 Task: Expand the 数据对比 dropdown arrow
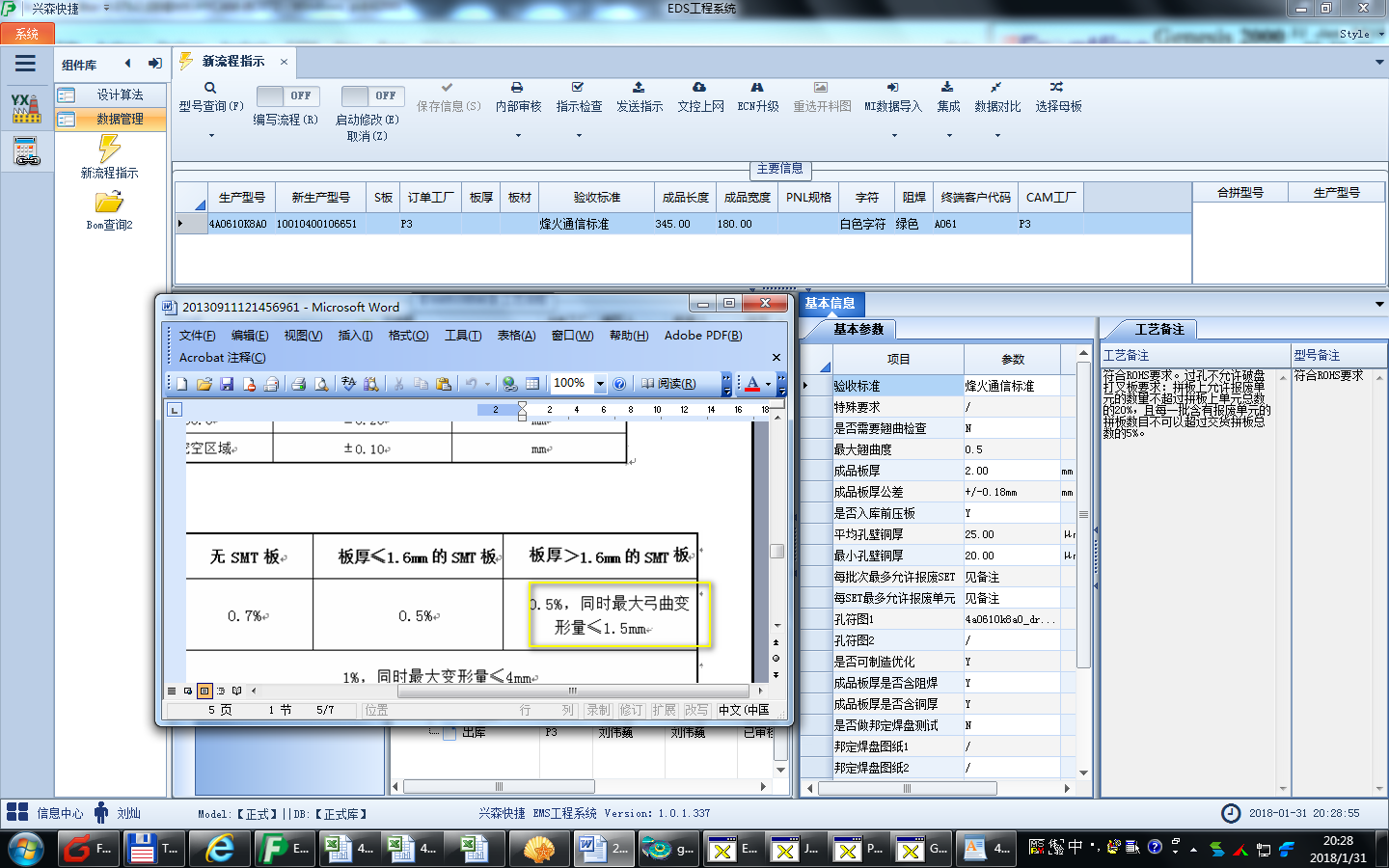(997, 135)
